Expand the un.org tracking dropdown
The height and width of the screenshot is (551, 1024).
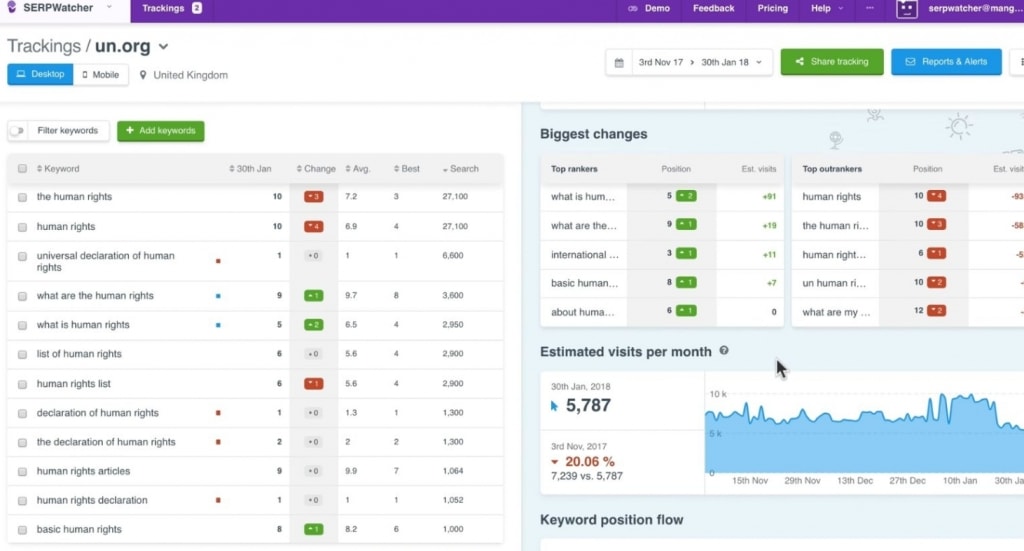tap(163, 46)
